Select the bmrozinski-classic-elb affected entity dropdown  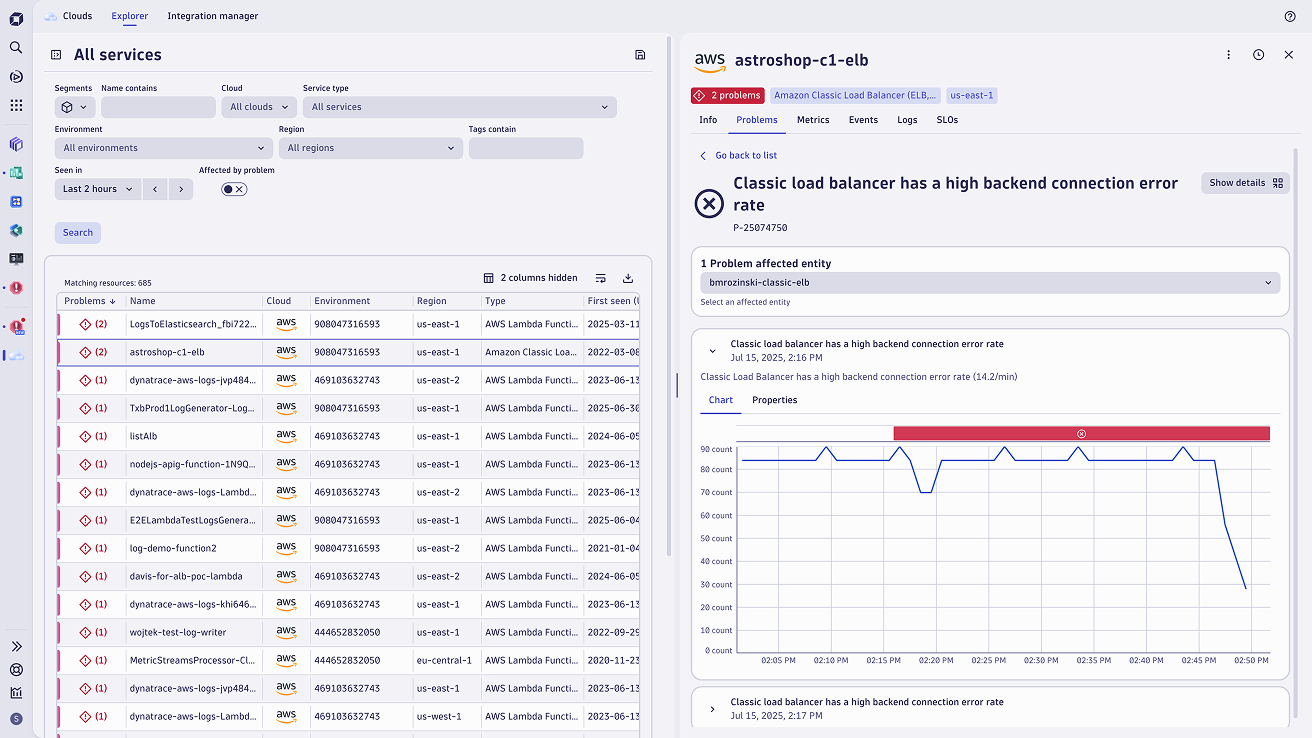[989, 283]
